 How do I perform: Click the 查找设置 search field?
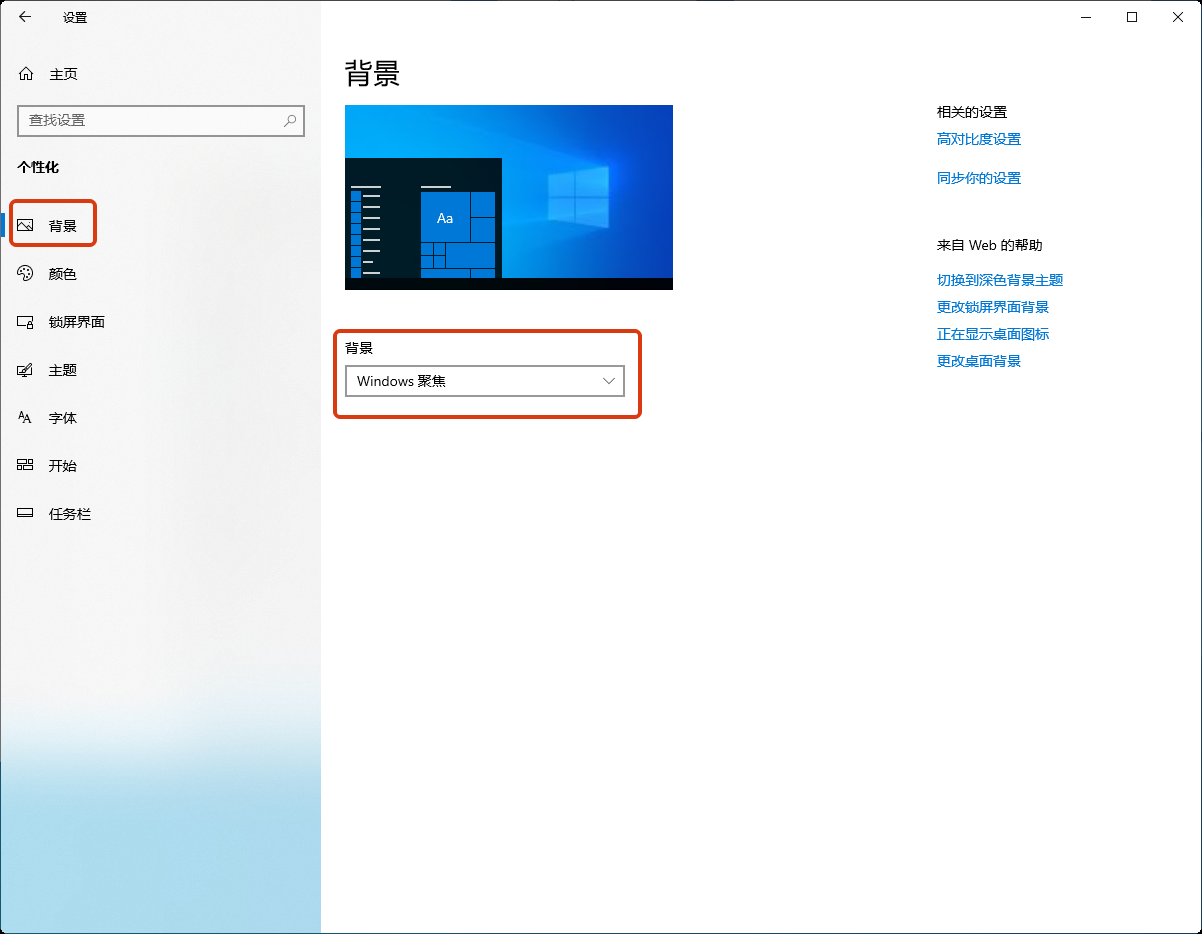161,120
